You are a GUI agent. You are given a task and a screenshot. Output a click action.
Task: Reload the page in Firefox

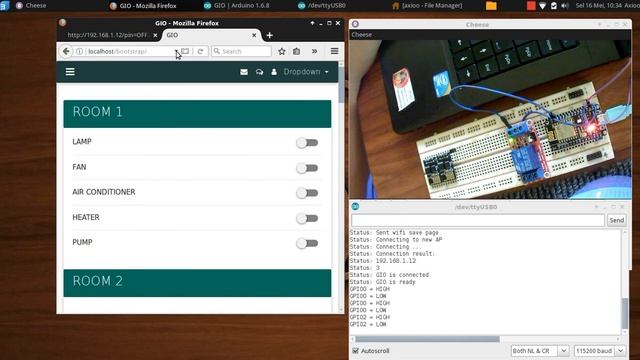[200, 51]
